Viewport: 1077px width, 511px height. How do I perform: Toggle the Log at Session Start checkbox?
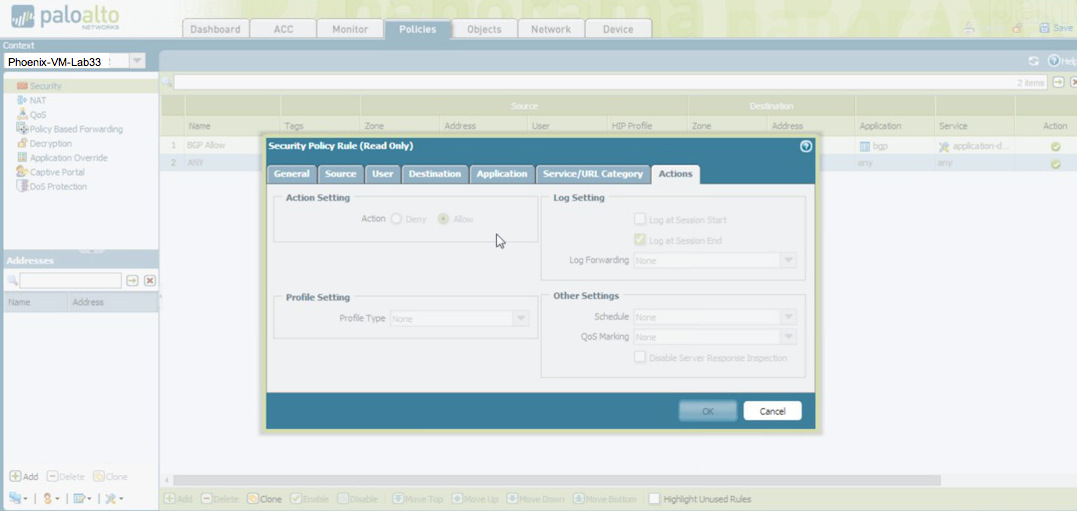pos(640,219)
